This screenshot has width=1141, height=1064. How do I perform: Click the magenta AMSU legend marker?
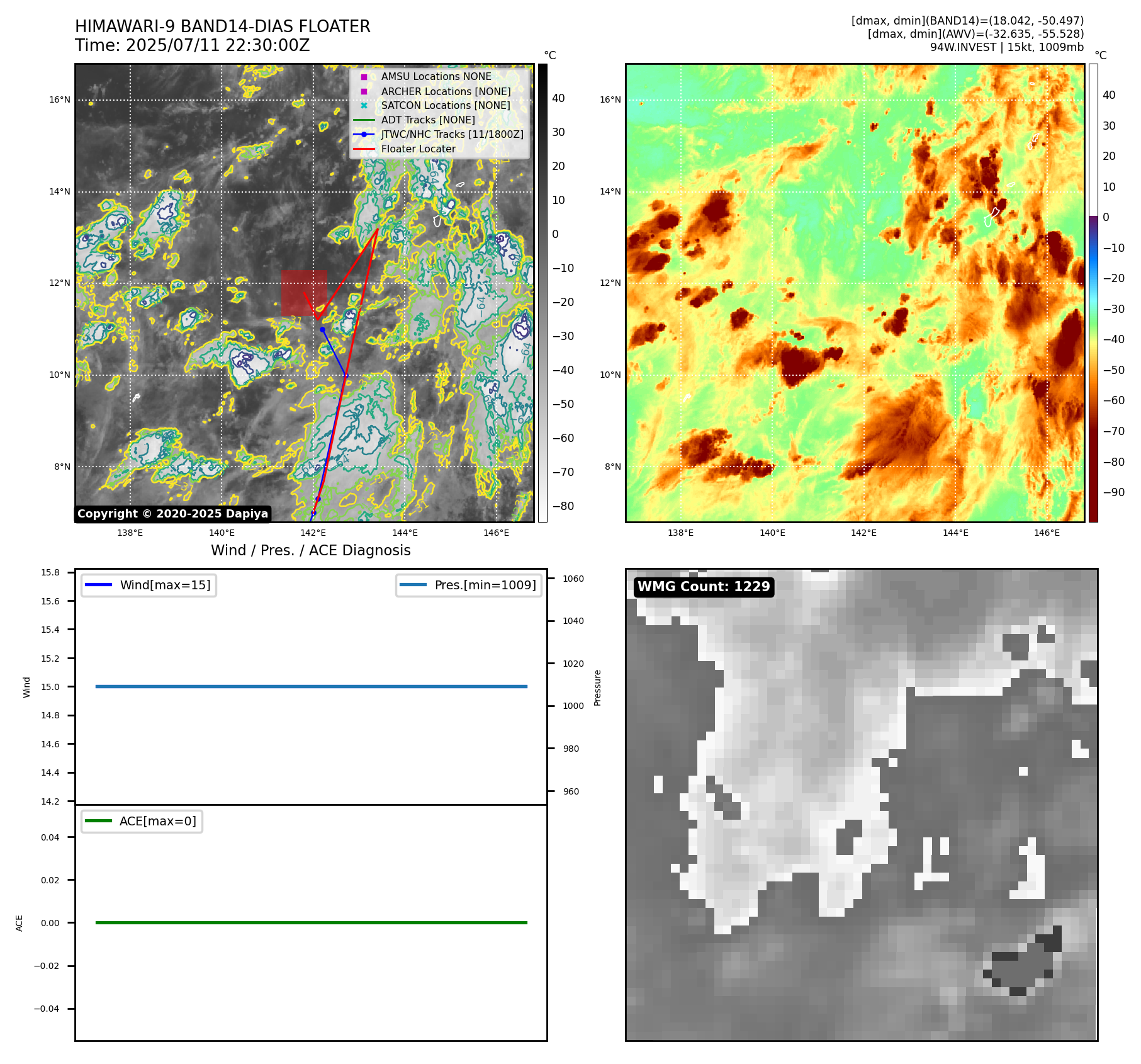click(364, 77)
